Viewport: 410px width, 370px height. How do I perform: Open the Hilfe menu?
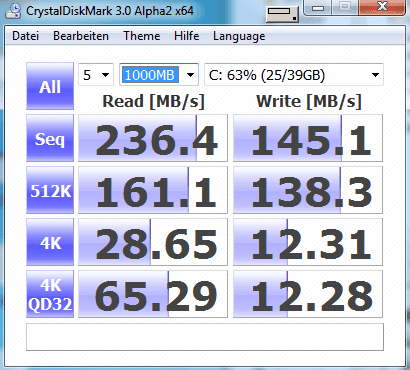click(x=187, y=36)
